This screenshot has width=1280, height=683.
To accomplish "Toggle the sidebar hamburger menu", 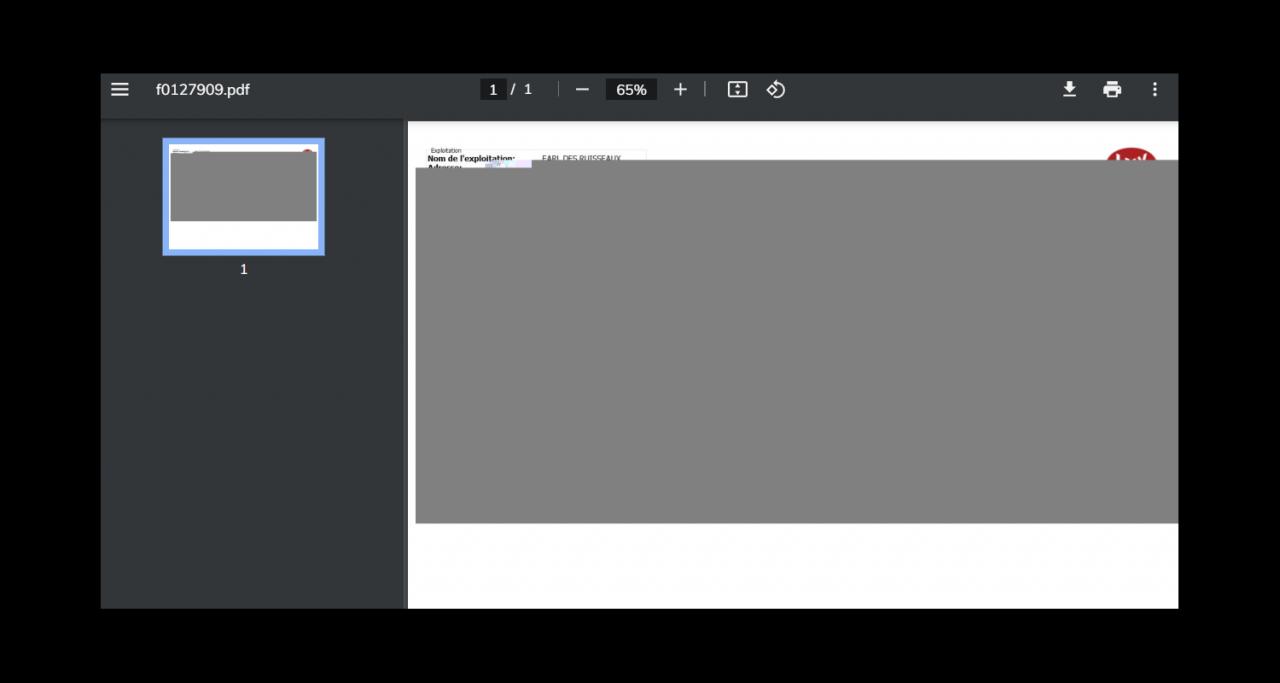I will [120, 89].
